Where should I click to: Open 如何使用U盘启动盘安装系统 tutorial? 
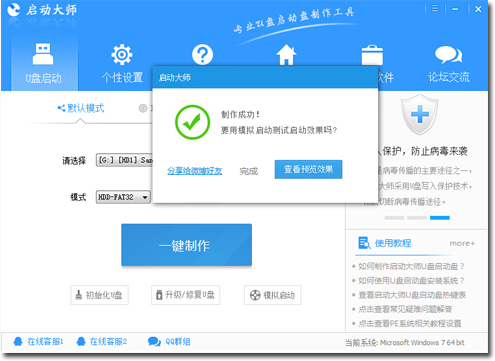[x=411, y=281]
